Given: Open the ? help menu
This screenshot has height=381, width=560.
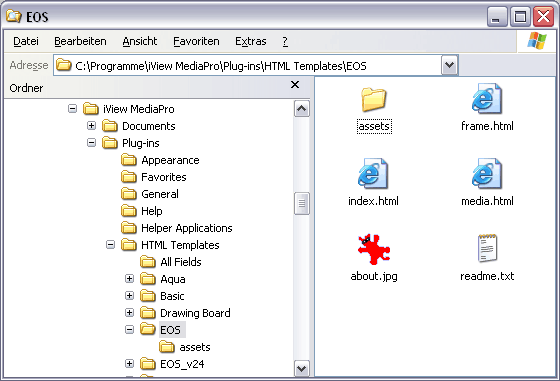Looking at the screenshot, I should pos(285,41).
